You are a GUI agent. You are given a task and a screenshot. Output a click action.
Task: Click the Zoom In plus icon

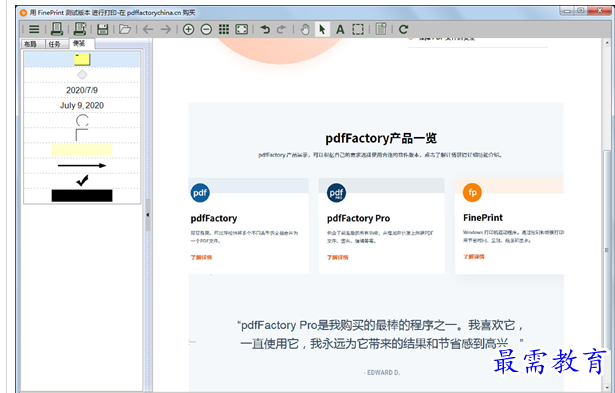pos(189,29)
